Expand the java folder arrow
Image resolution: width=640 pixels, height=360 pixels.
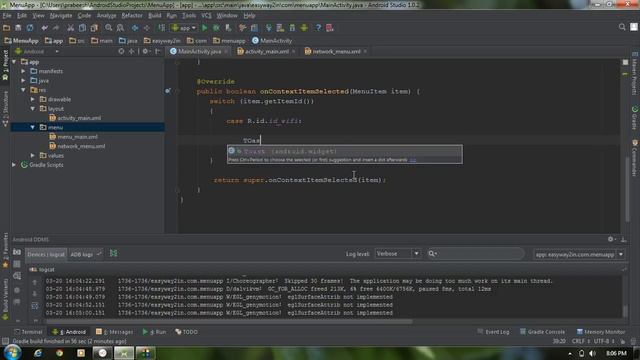23,80
